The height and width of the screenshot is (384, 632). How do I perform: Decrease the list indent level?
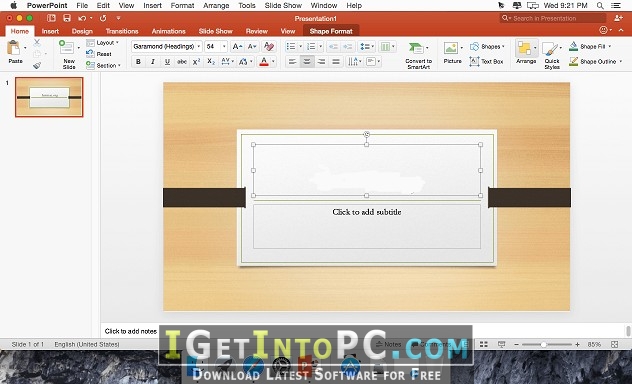[333, 47]
